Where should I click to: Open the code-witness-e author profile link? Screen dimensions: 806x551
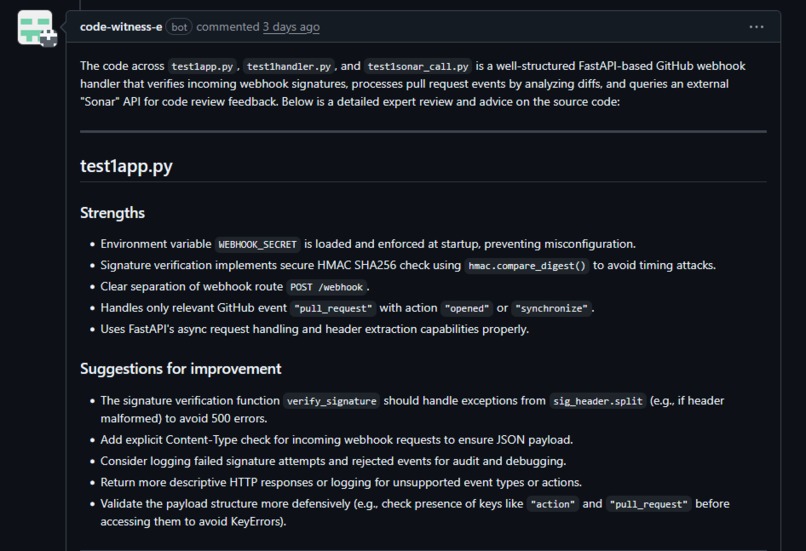[x=121, y=27]
